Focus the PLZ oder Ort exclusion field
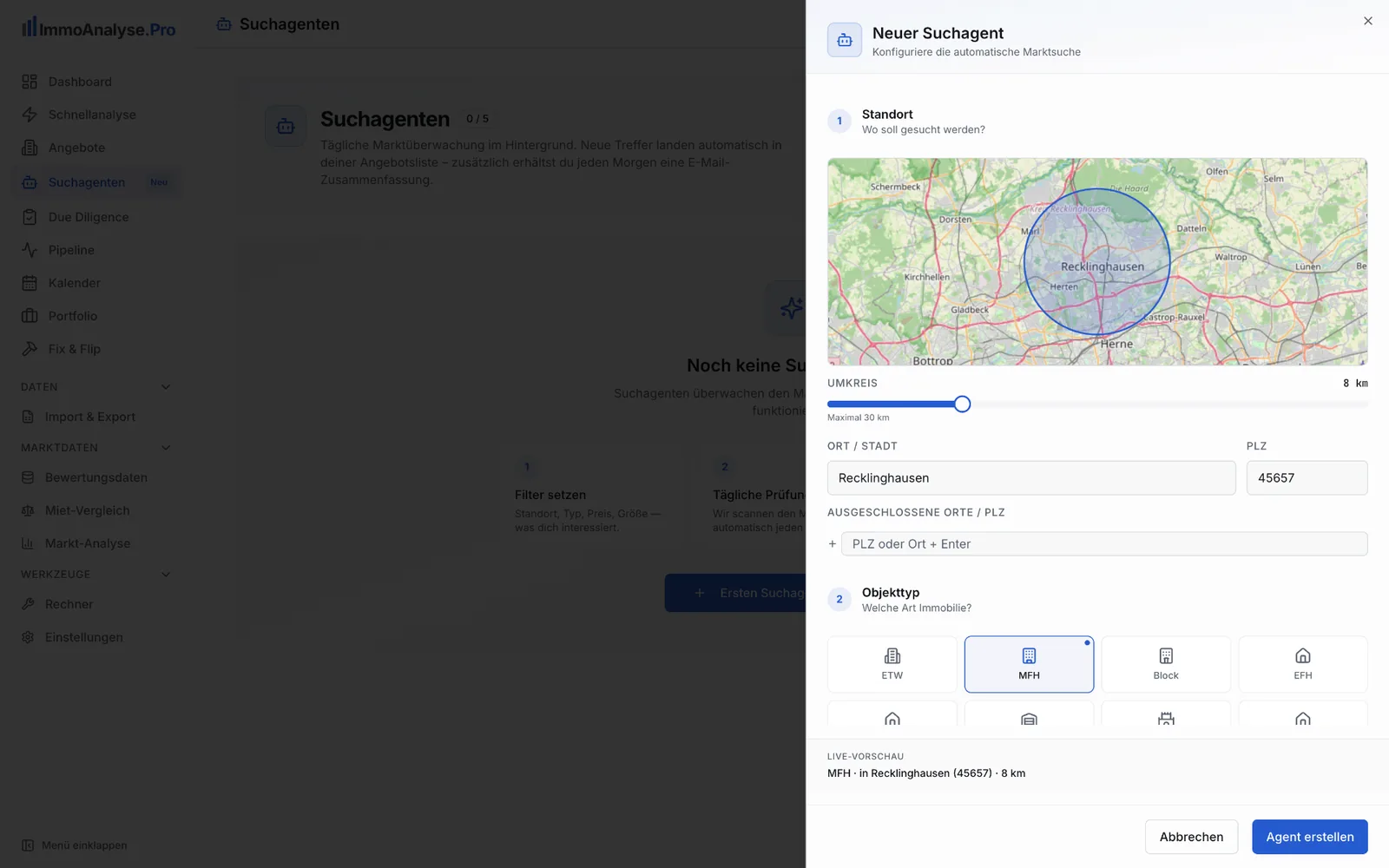 pyautogui.click(x=1104, y=544)
